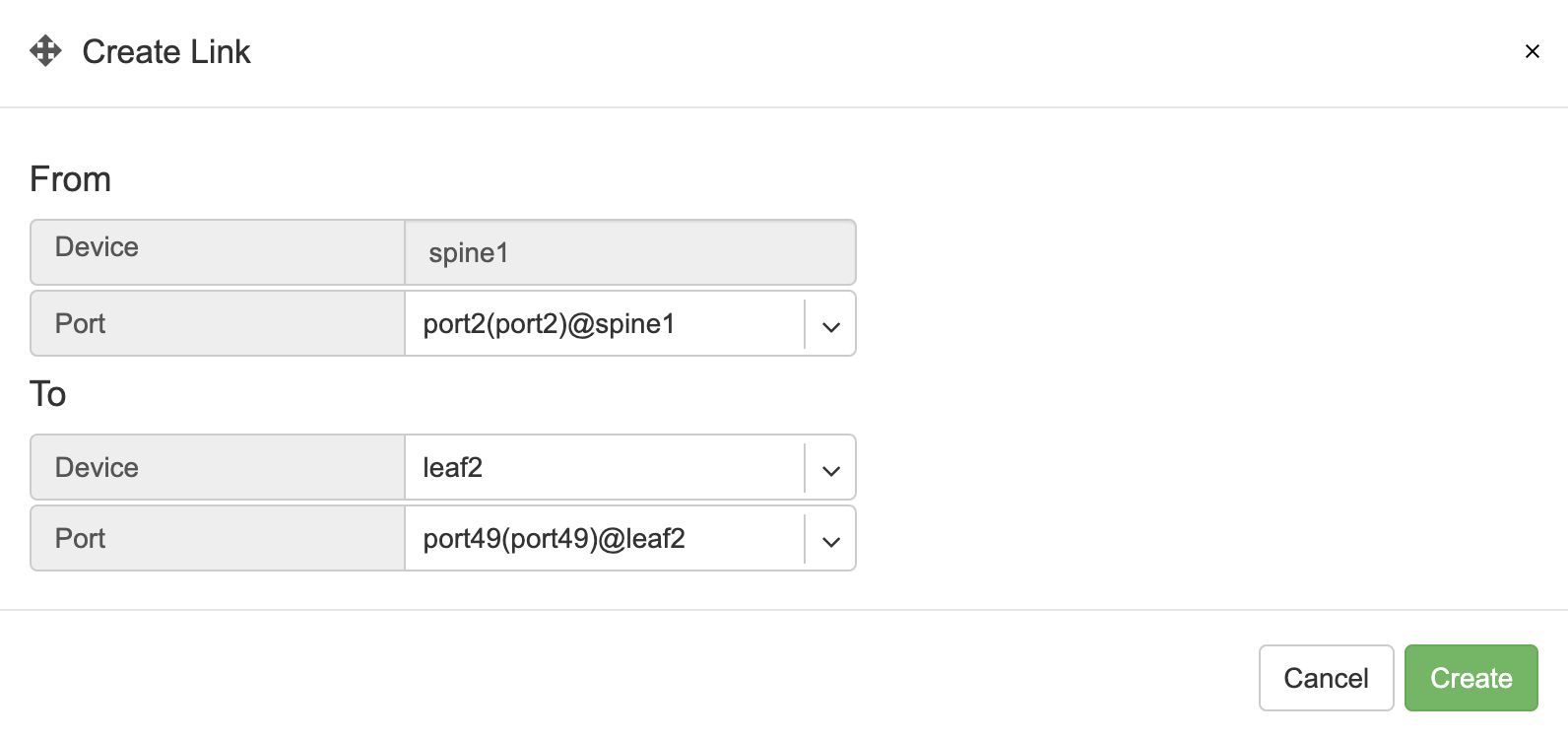The image size is (1568, 739).
Task: Cancel the link creation
Action: coord(1326,678)
